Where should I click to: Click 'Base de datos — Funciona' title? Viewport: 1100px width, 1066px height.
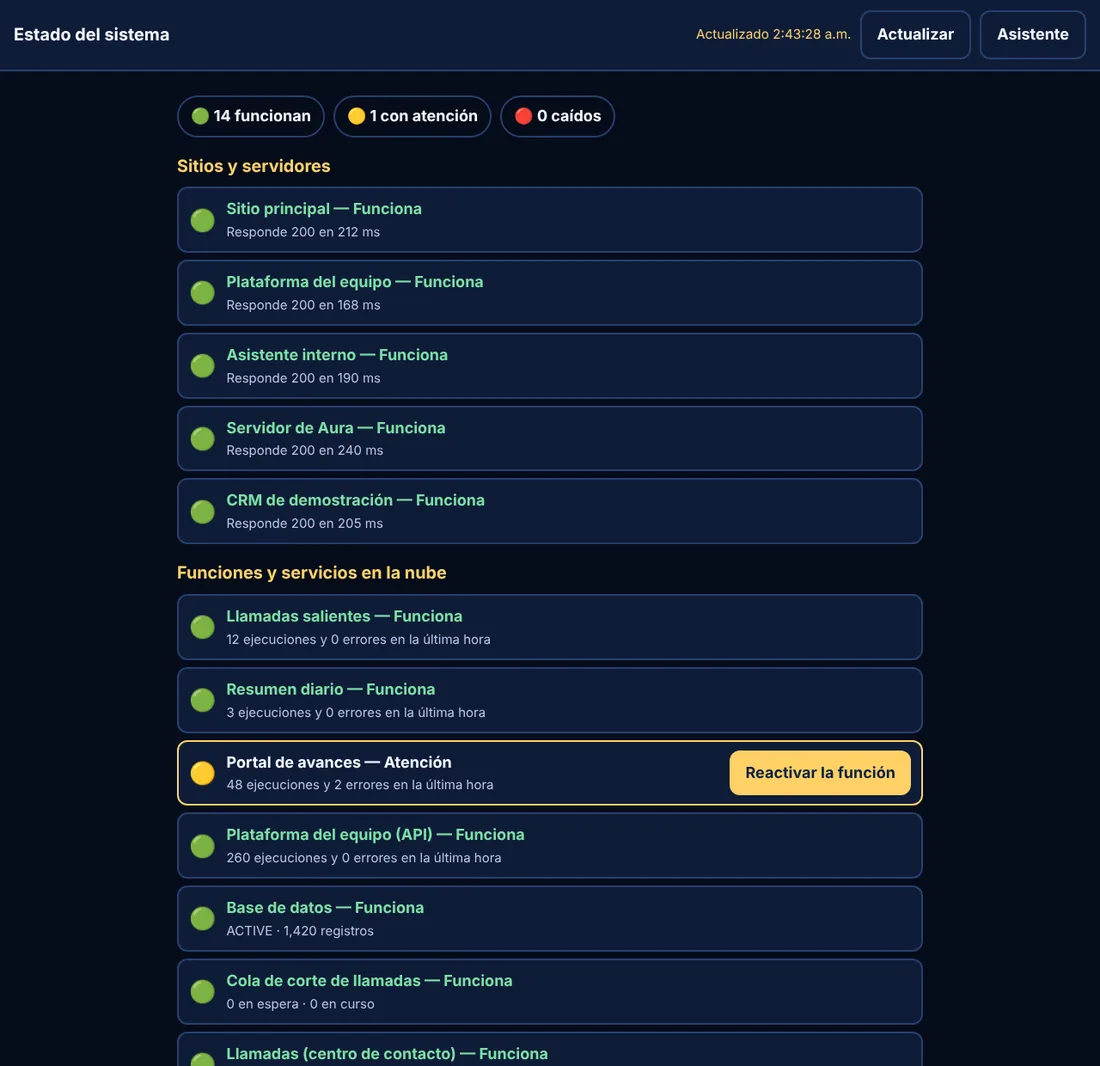(x=325, y=908)
